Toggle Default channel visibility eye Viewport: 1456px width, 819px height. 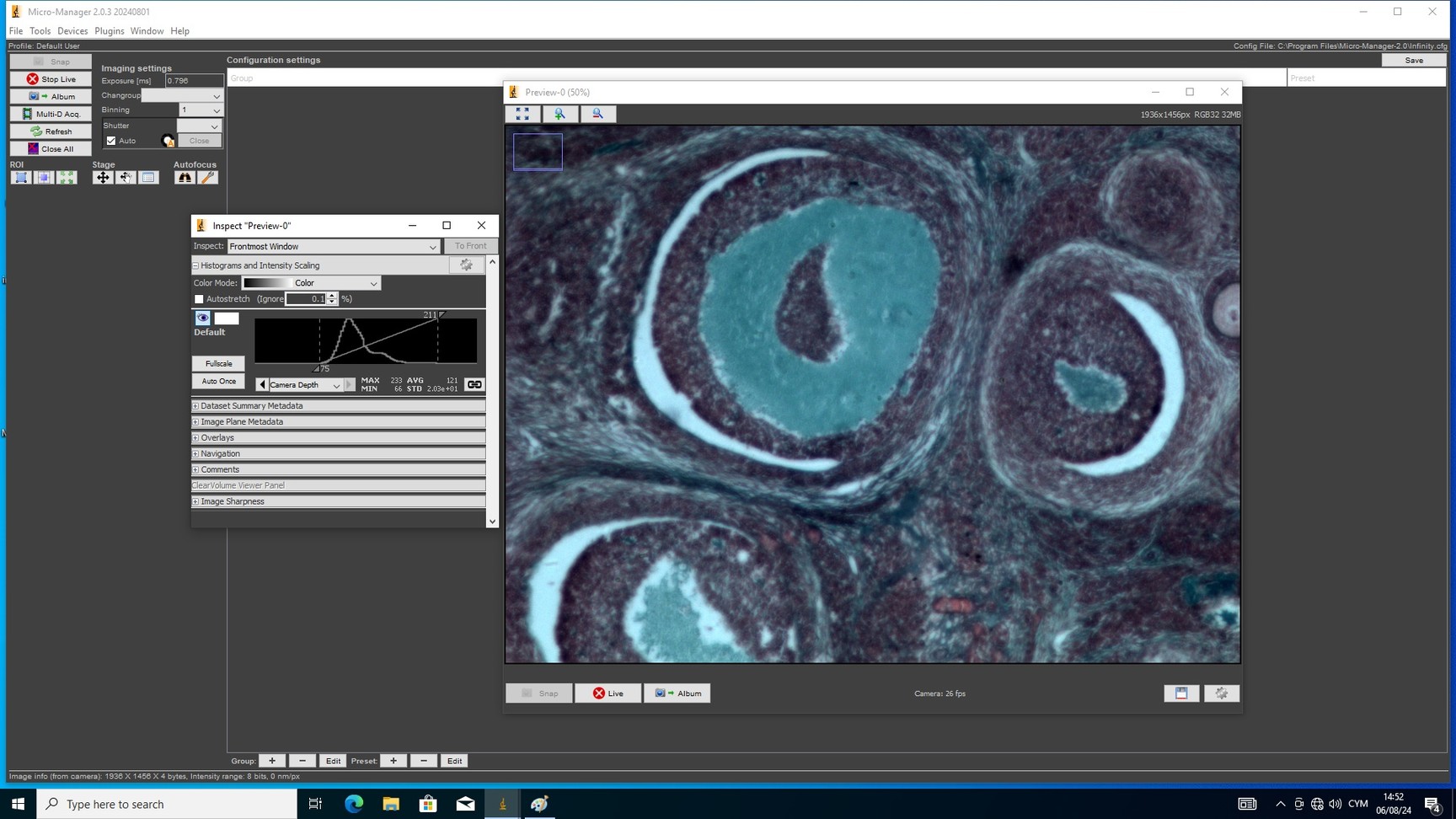(202, 318)
